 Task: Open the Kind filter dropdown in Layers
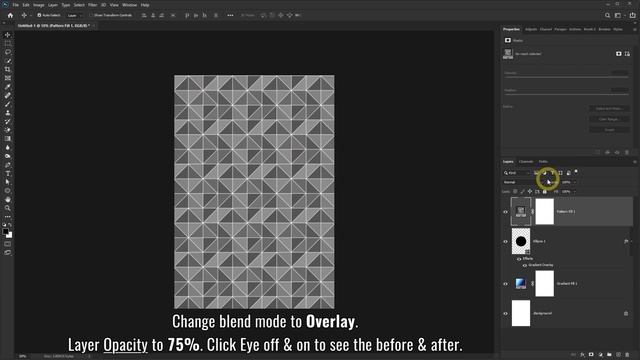516,173
